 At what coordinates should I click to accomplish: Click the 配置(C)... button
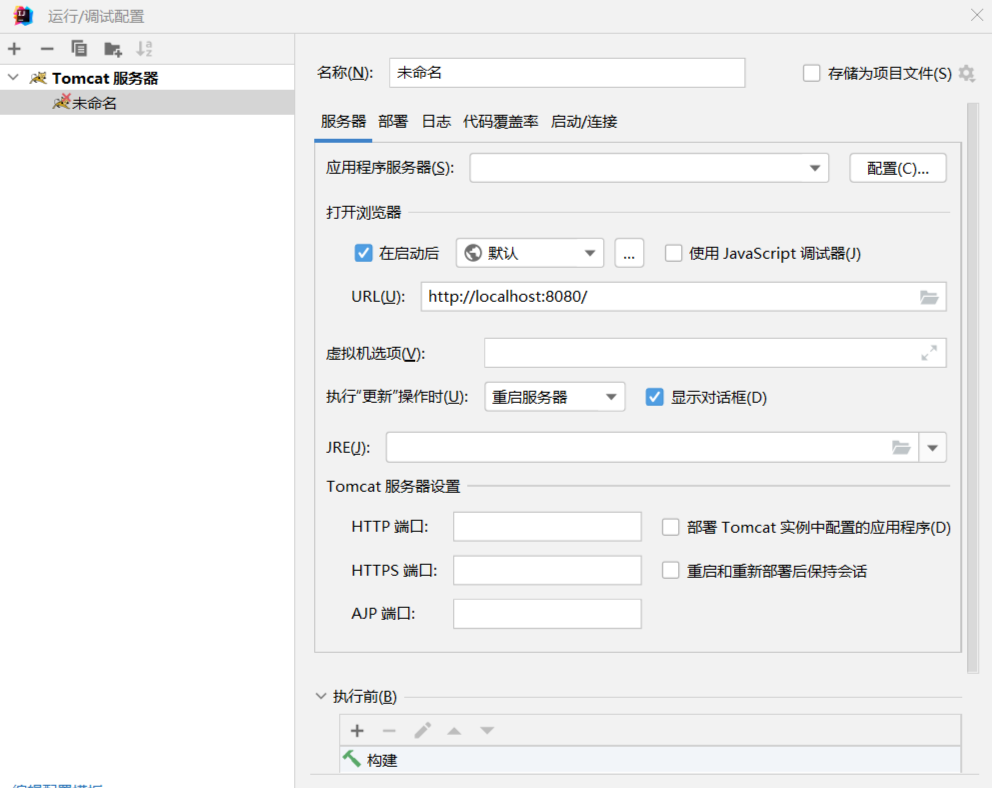pyautogui.click(x=898, y=168)
